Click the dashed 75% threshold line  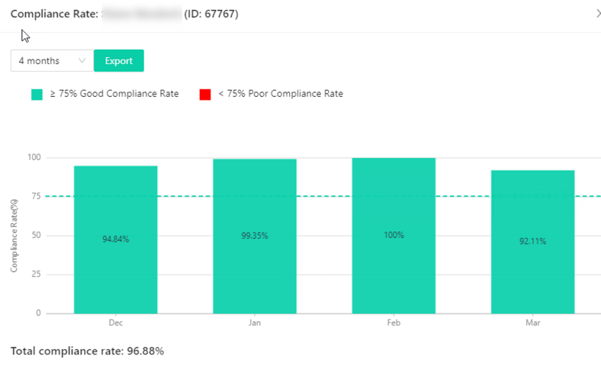coord(324,196)
